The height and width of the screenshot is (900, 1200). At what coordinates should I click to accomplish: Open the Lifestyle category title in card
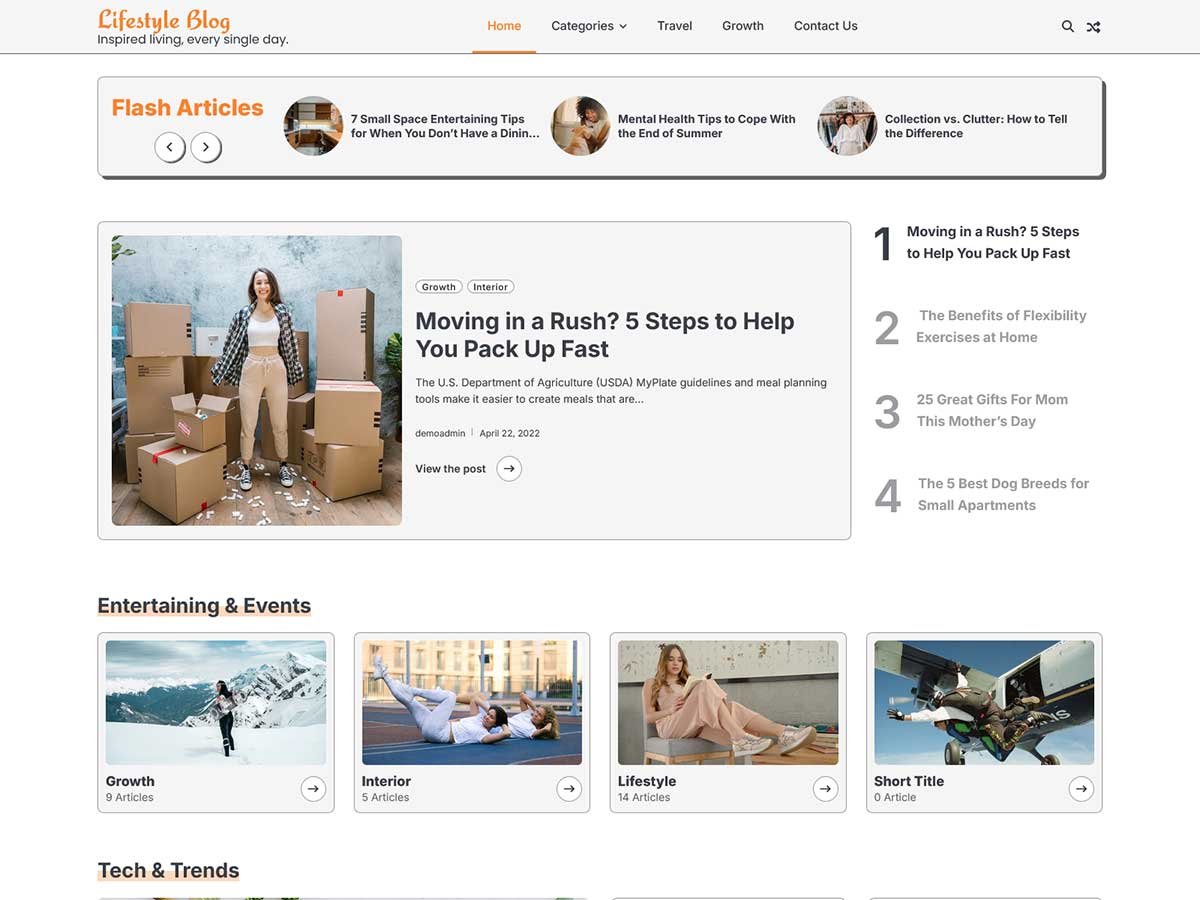(647, 781)
